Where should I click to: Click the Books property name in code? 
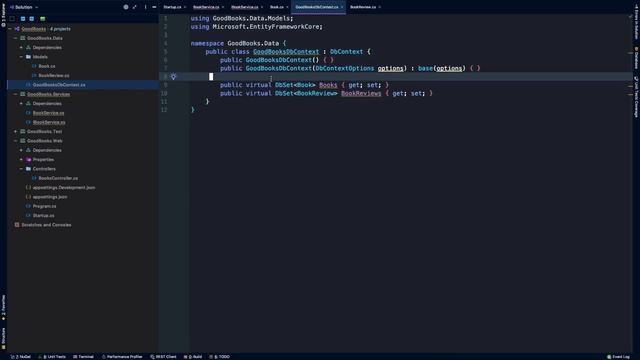328,85
